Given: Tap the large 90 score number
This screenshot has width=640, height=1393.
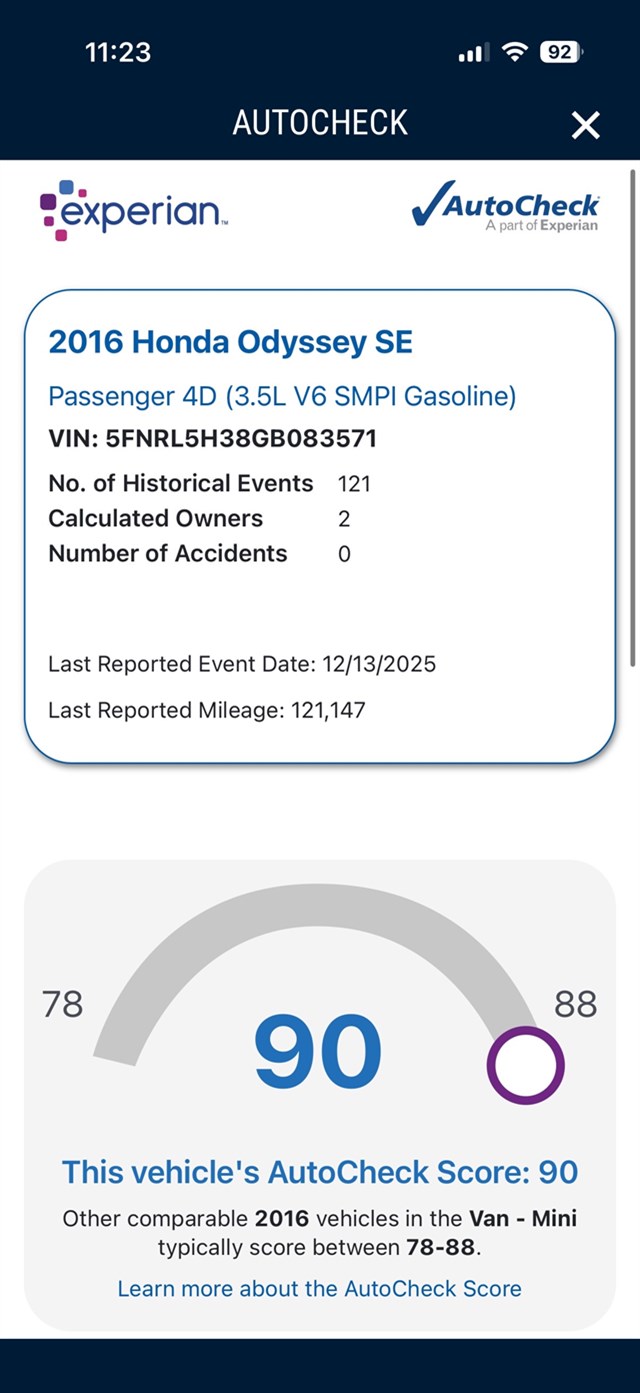Looking at the screenshot, I should (x=318, y=1052).
